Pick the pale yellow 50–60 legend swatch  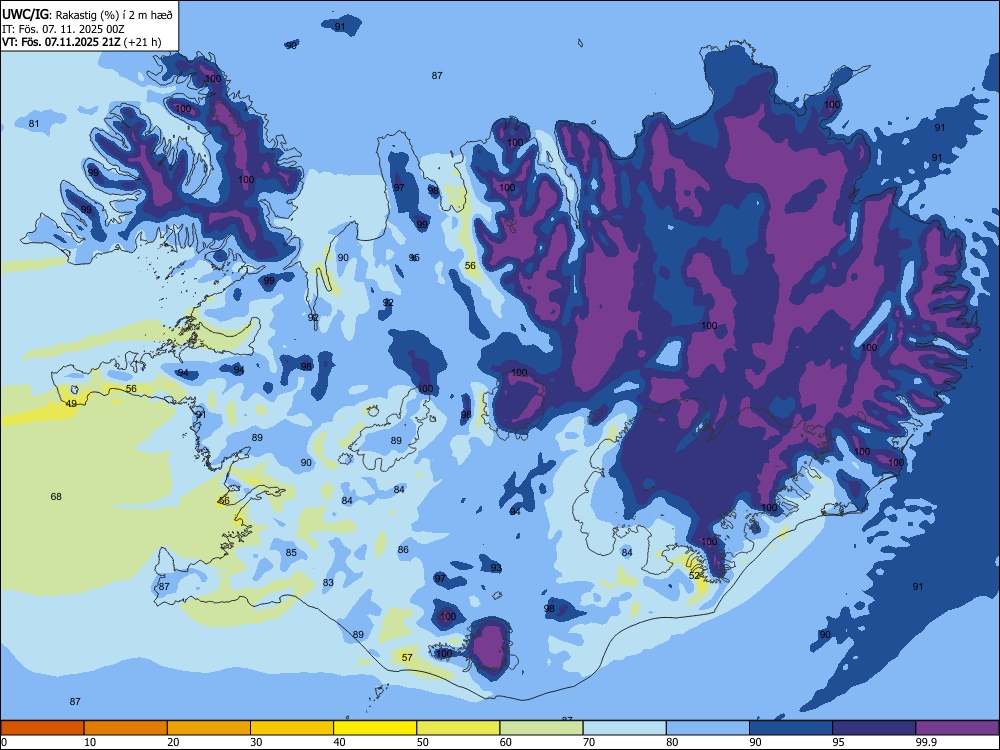(x=458, y=728)
